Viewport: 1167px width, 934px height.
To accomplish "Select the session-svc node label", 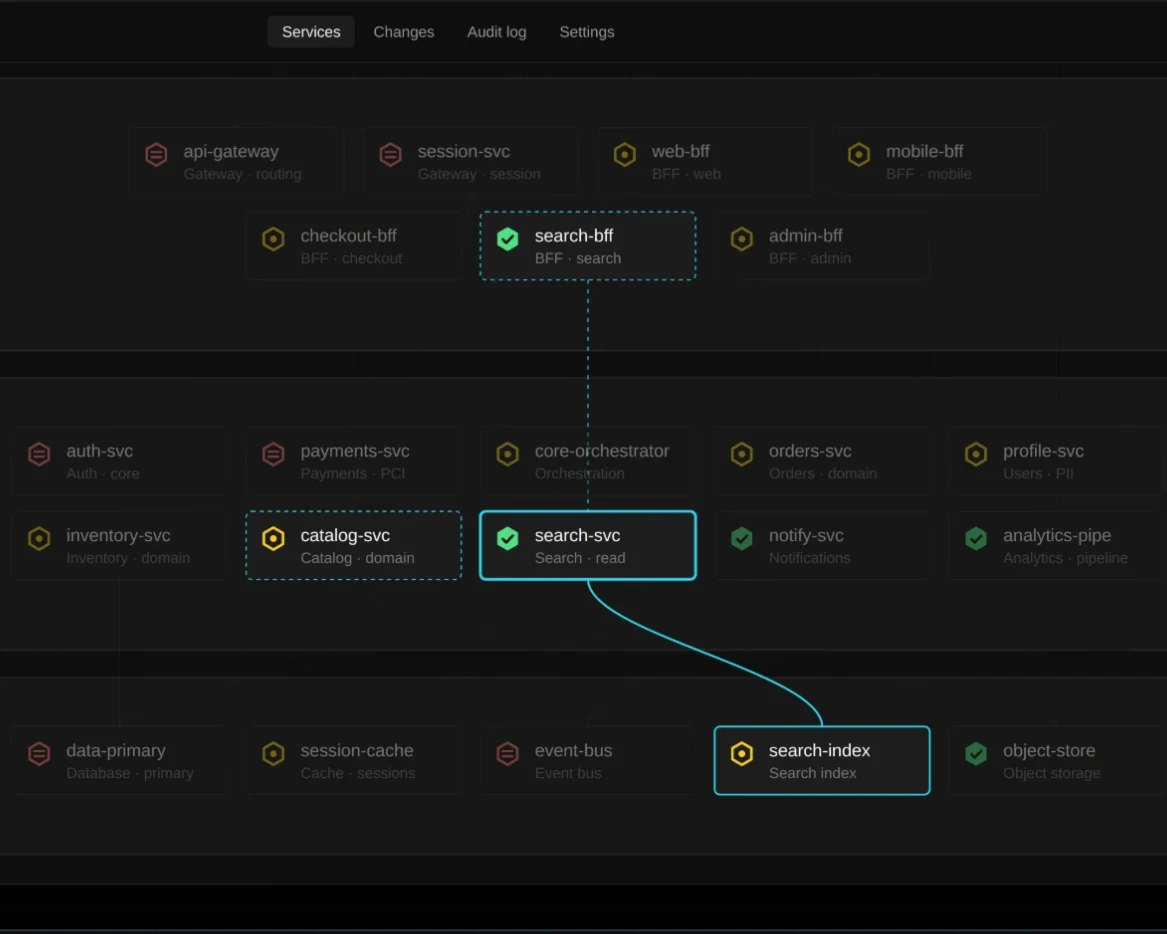I will coord(464,152).
